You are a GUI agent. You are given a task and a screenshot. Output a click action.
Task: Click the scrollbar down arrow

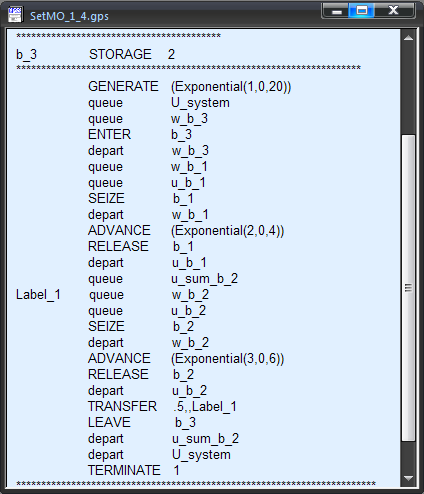[408, 478]
